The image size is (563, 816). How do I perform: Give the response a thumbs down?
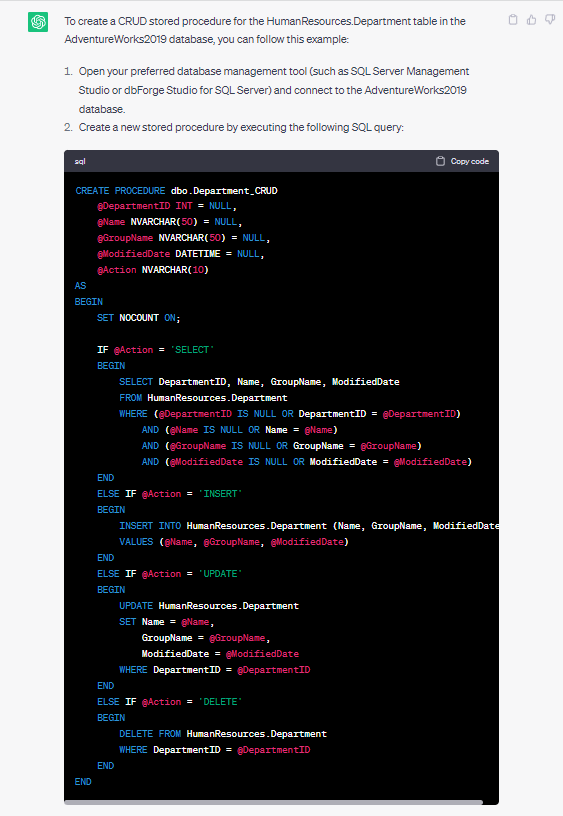(x=550, y=20)
